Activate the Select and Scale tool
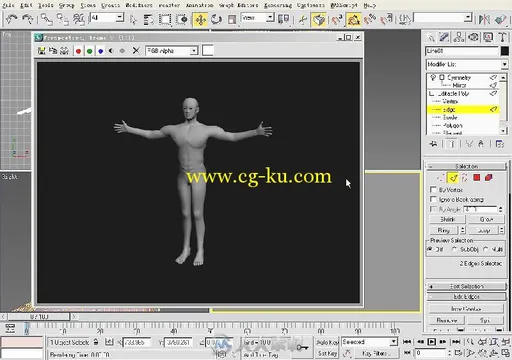Screen dimensions: 512x360 coord(232,20)
